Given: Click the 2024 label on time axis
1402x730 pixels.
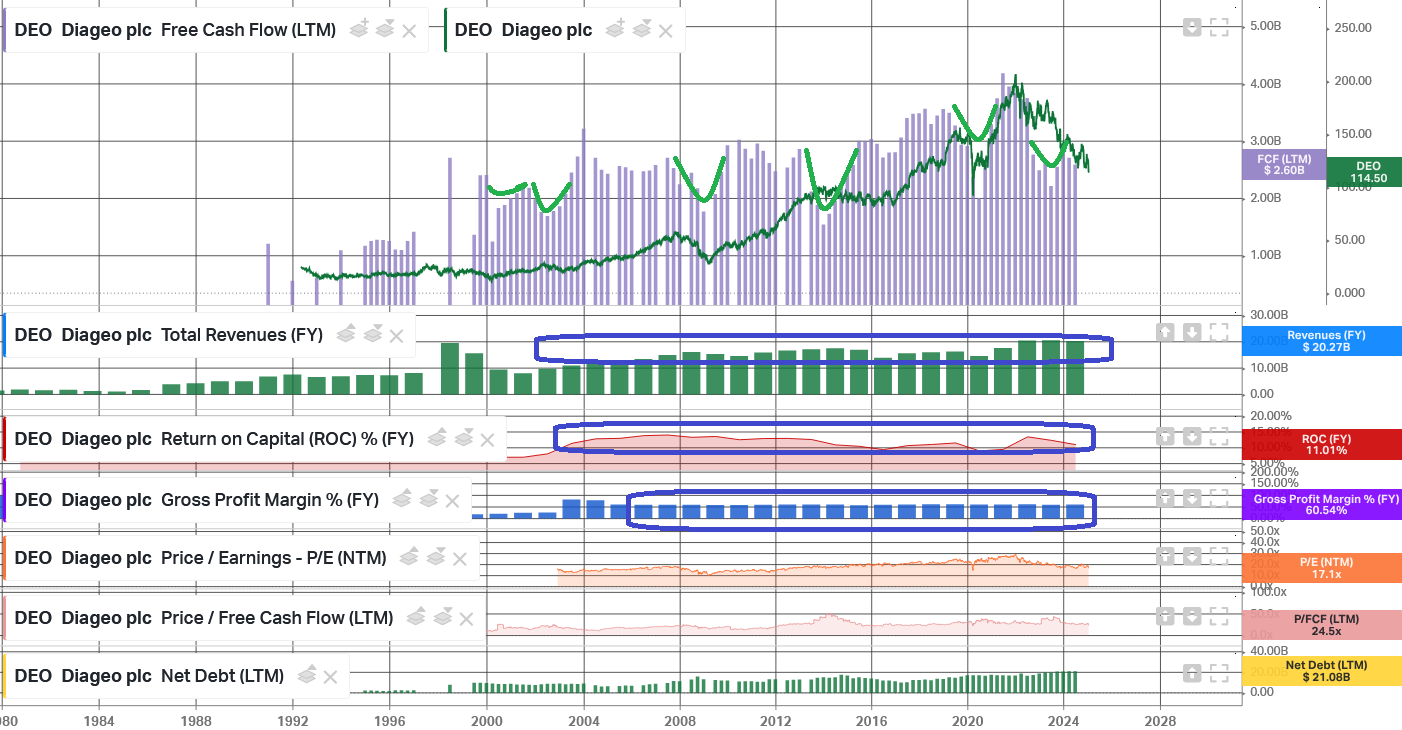Looking at the screenshot, I should point(1064,720).
